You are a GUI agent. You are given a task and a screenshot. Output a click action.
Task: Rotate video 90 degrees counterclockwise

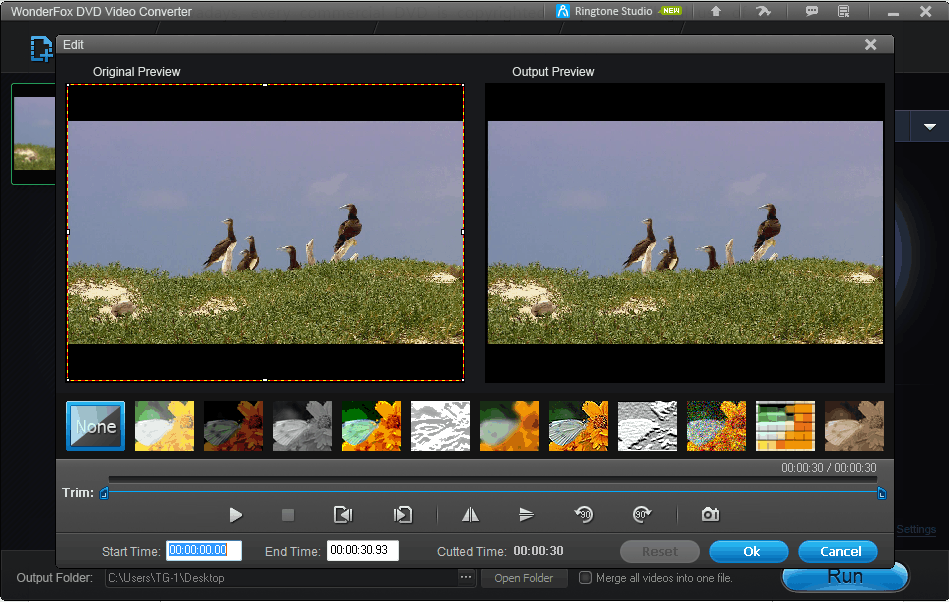[x=584, y=515]
